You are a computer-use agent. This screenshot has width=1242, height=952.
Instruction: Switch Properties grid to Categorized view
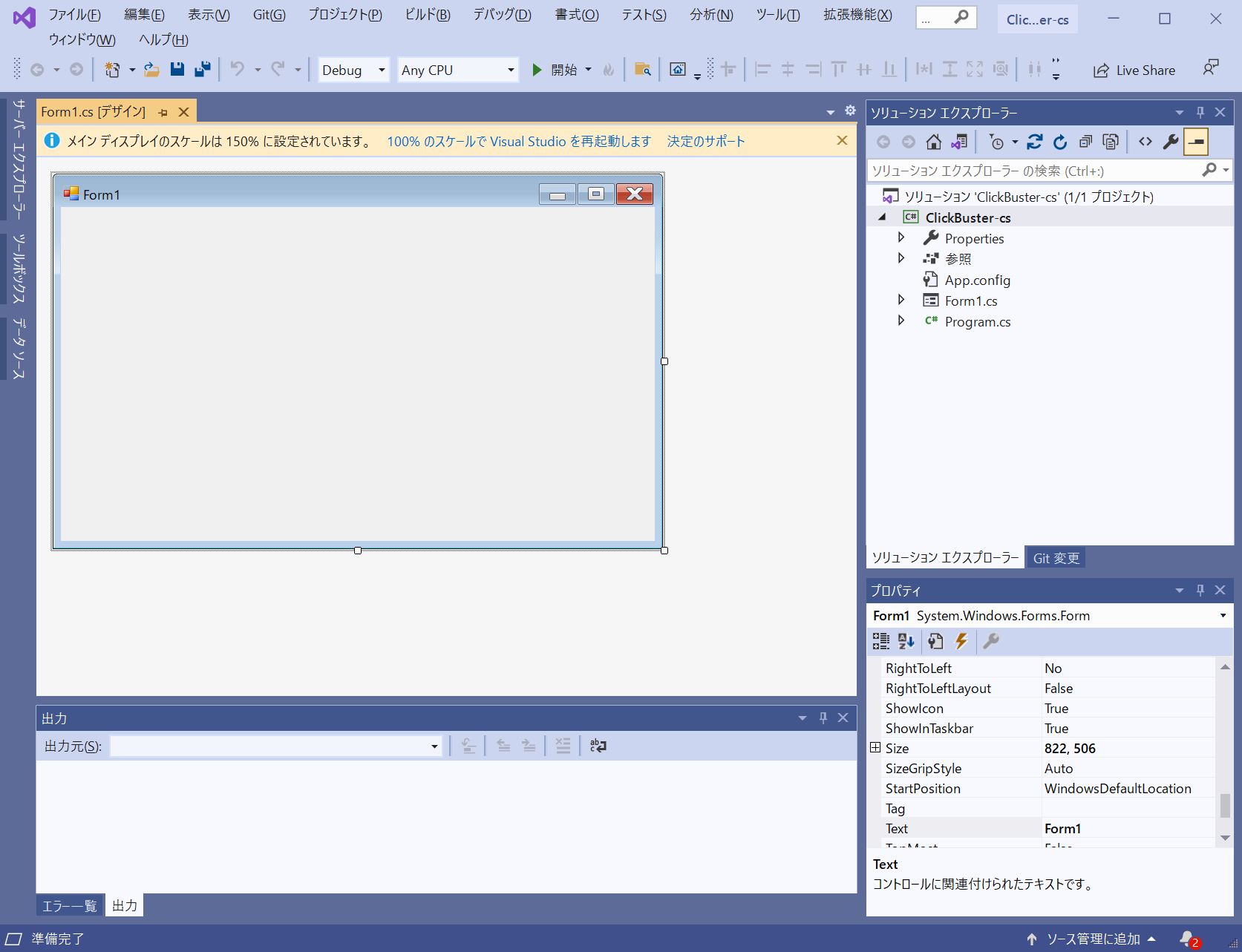[881, 641]
